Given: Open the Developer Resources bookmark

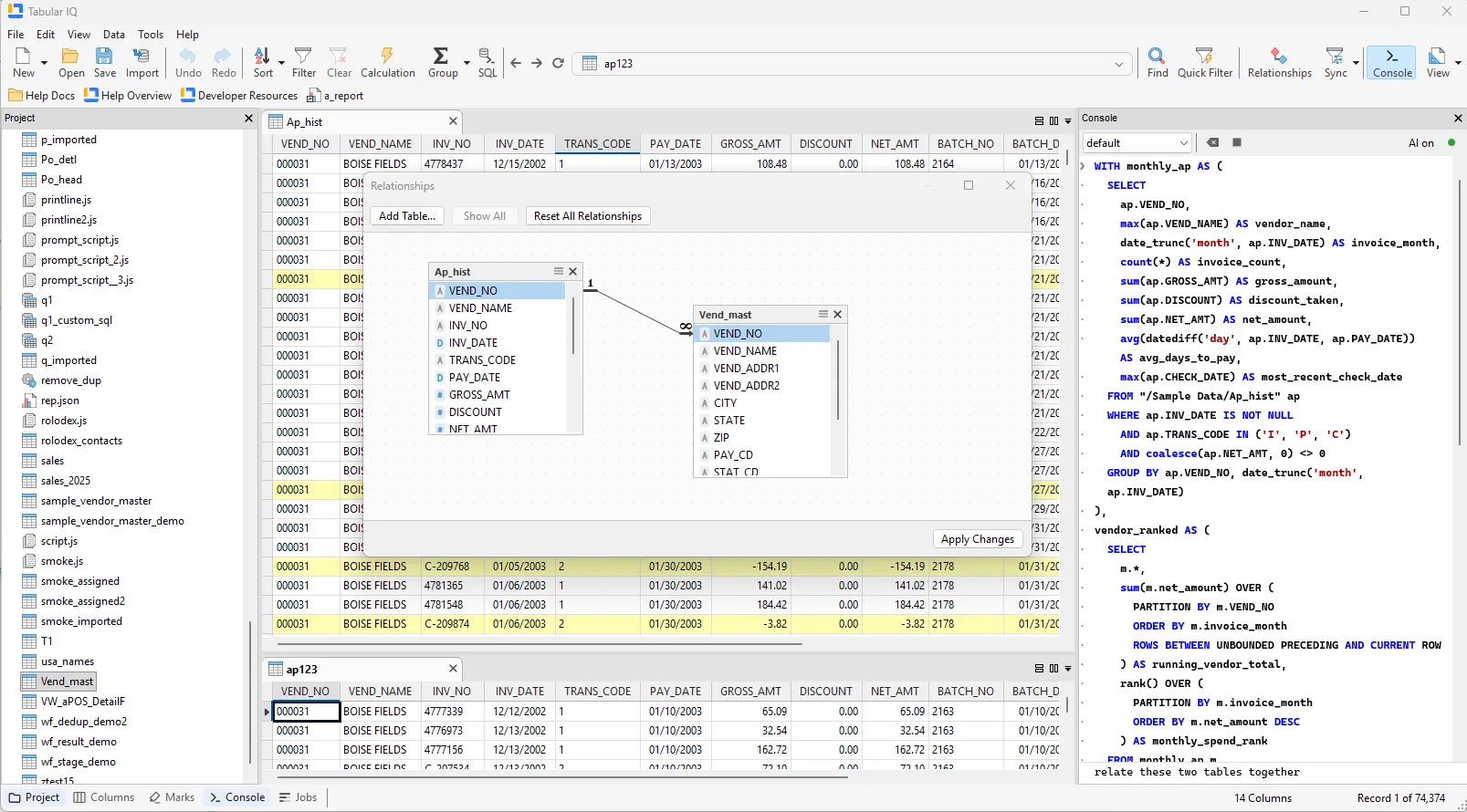Looking at the screenshot, I should (x=239, y=96).
